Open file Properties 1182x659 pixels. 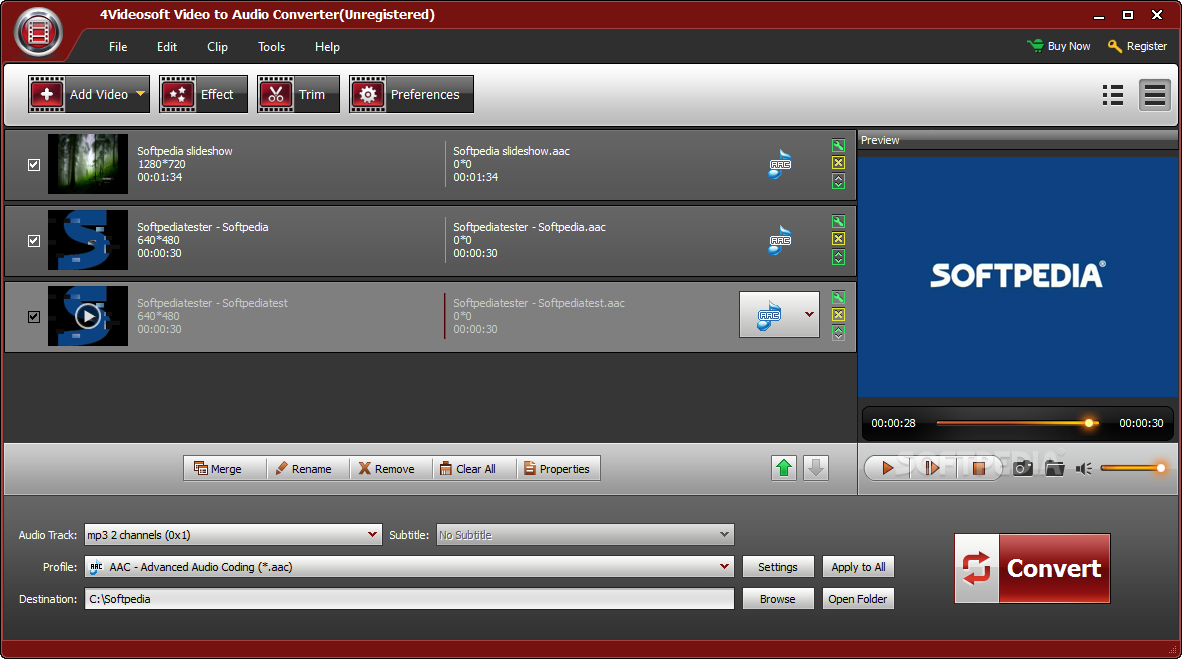pos(559,468)
